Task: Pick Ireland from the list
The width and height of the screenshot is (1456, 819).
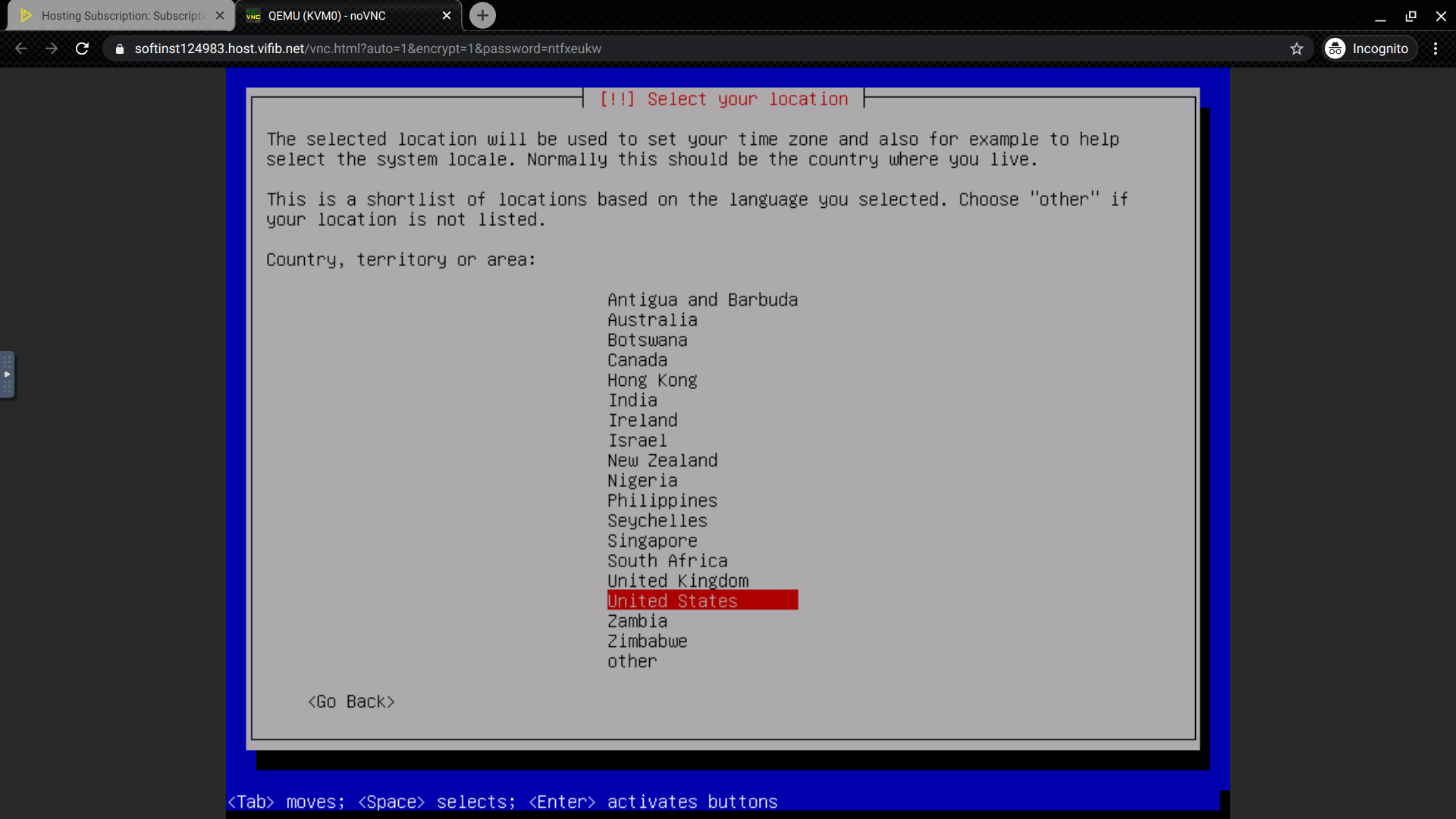Action: click(x=642, y=421)
